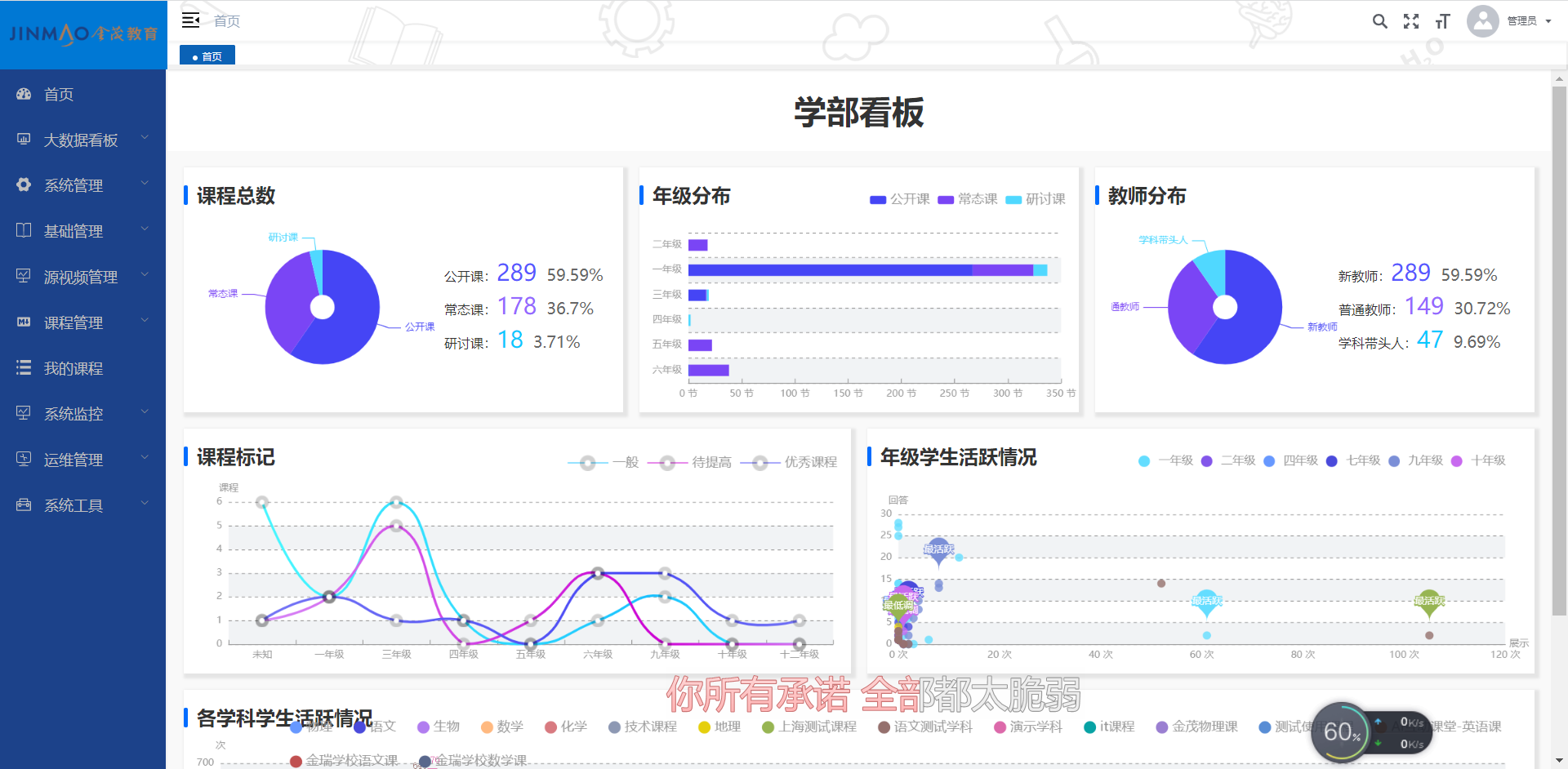Open 我的课程 in the sidebar menu
The width and height of the screenshot is (1568, 769).
(83, 368)
